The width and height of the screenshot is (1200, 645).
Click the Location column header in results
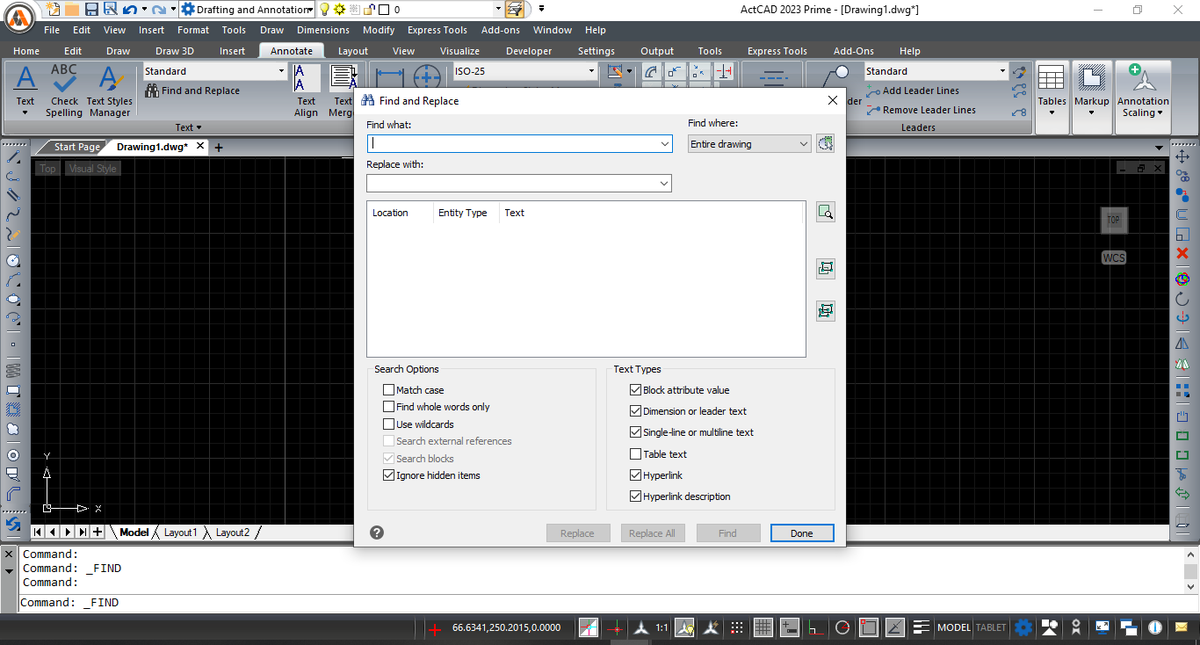pyautogui.click(x=390, y=213)
